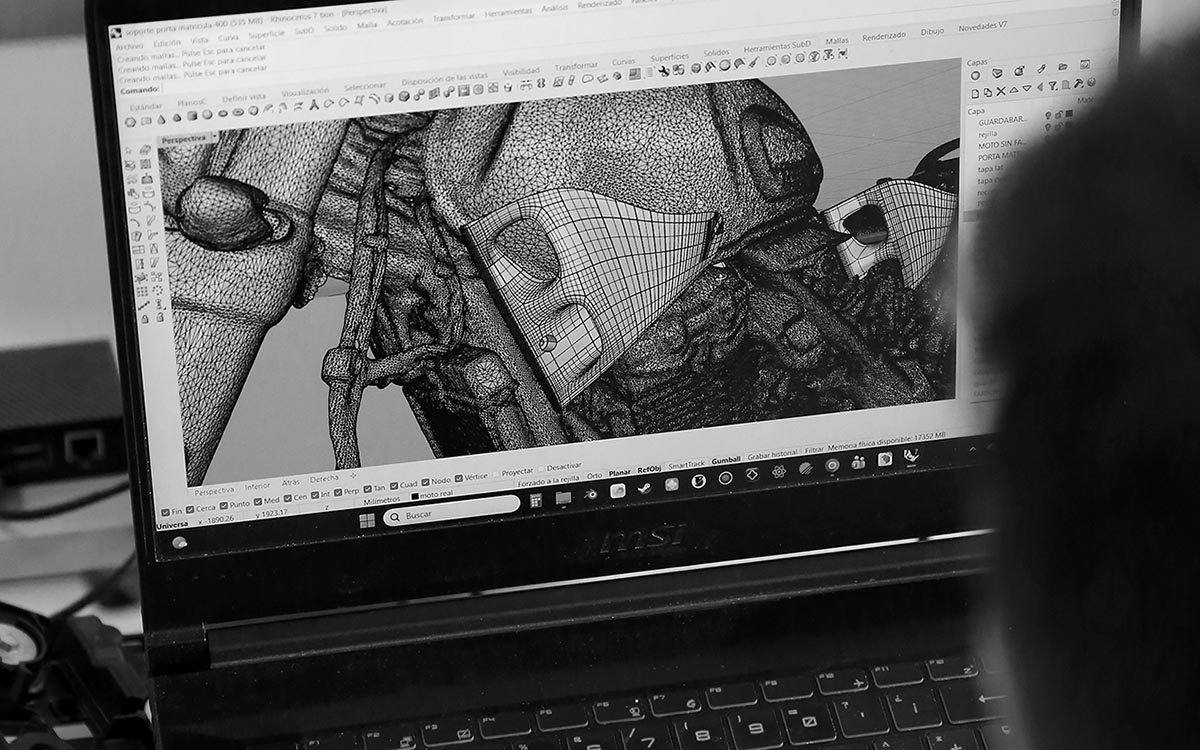
Task: Select the cylinder solid tool icon
Action: 192,116
